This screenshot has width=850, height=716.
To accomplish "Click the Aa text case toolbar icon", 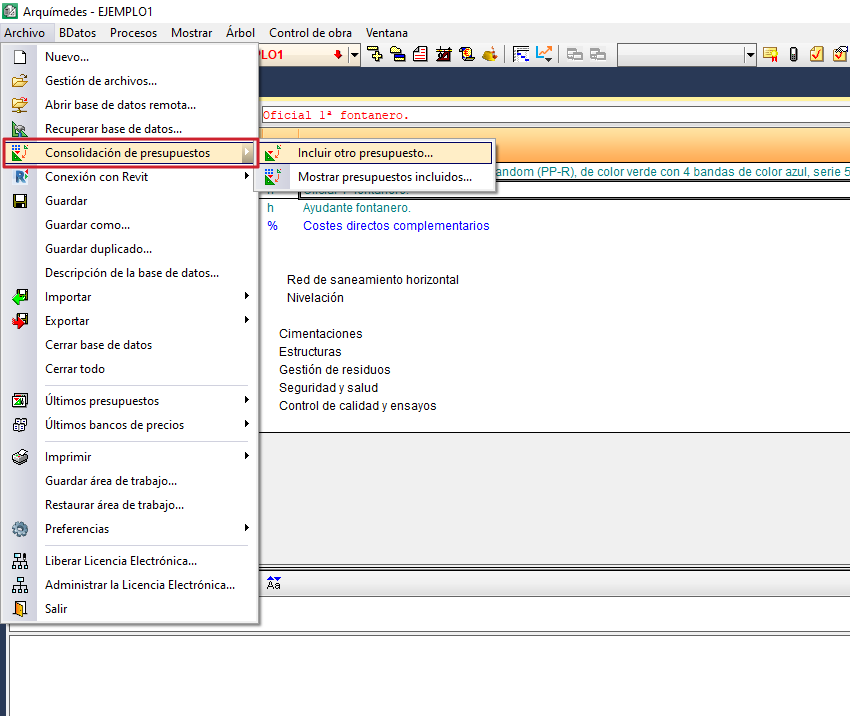I will pos(274,584).
